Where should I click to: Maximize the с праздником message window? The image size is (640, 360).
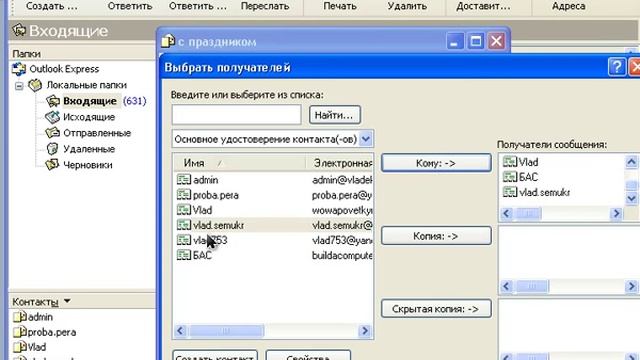tap(476, 41)
